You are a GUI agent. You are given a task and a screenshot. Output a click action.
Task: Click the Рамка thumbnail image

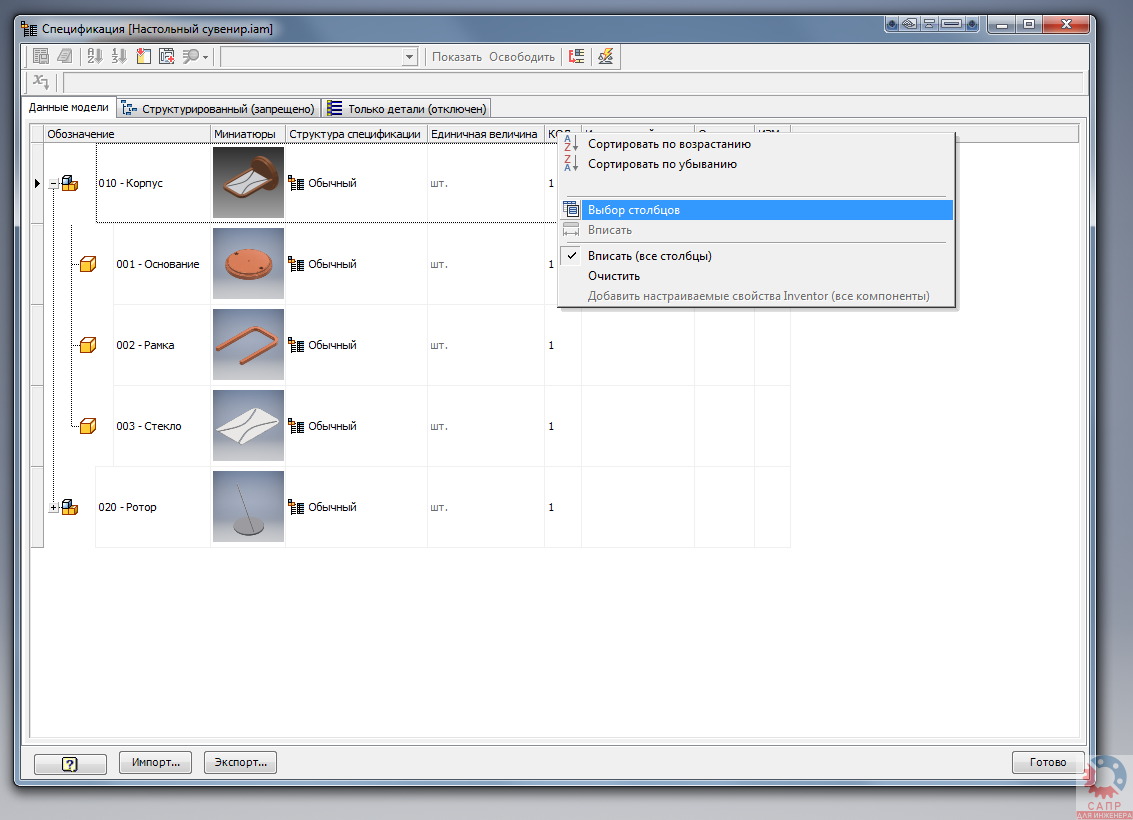coord(248,345)
